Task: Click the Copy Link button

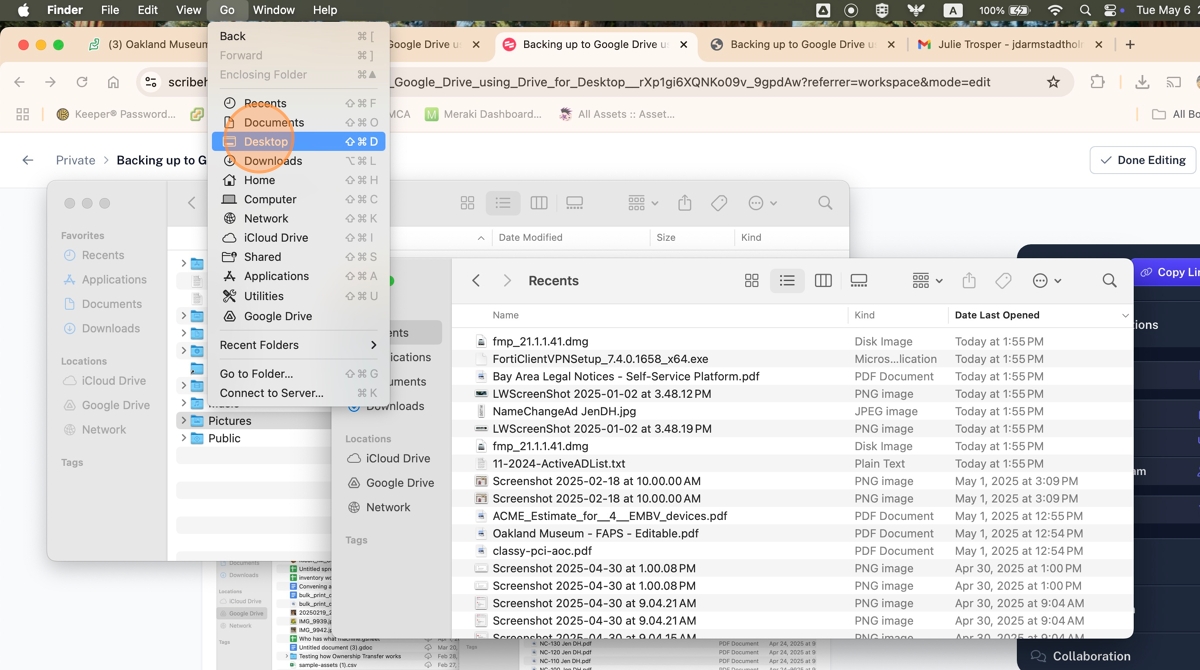Action: [1170, 272]
